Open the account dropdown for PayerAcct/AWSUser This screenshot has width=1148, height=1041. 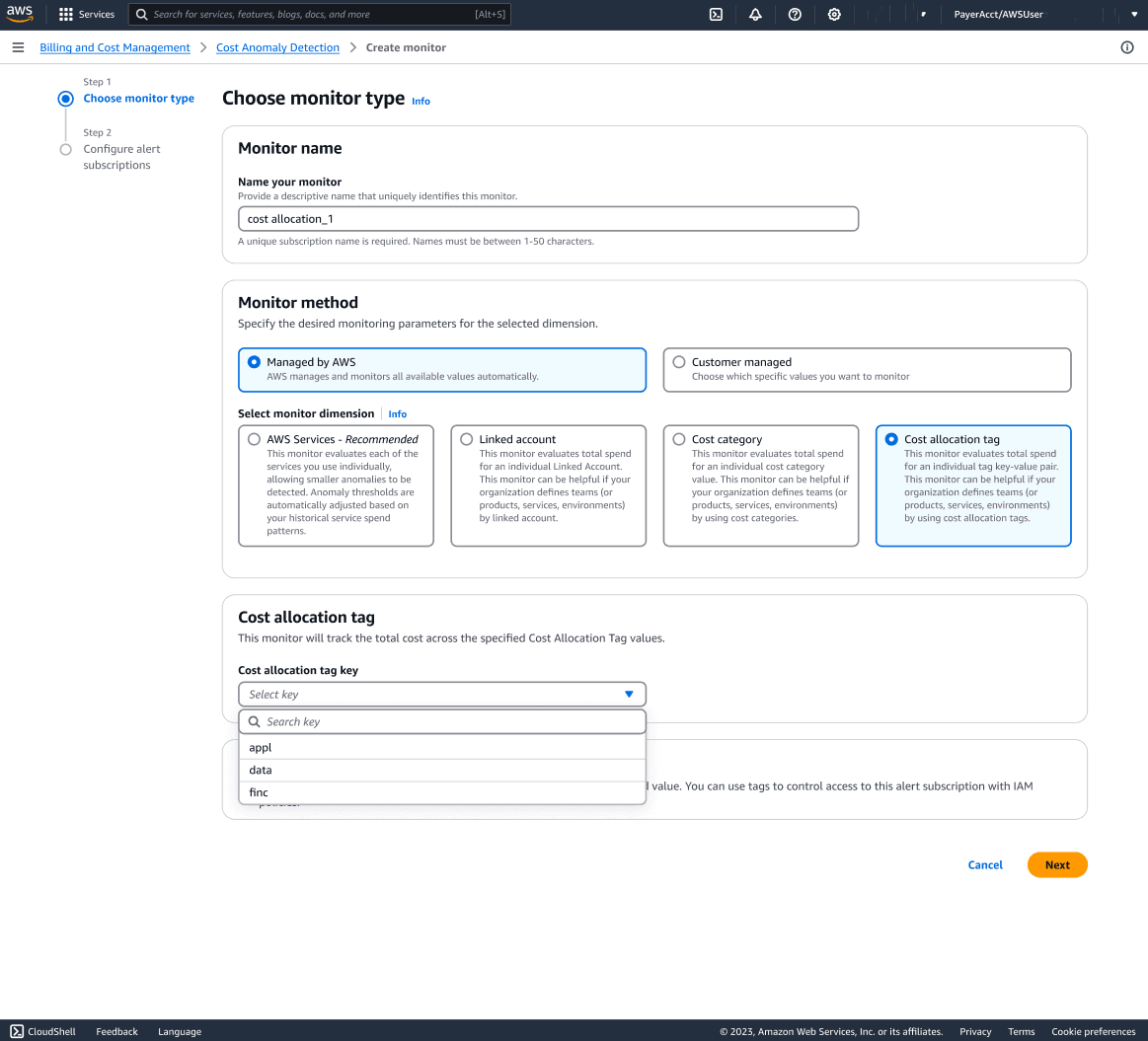point(1000,14)
